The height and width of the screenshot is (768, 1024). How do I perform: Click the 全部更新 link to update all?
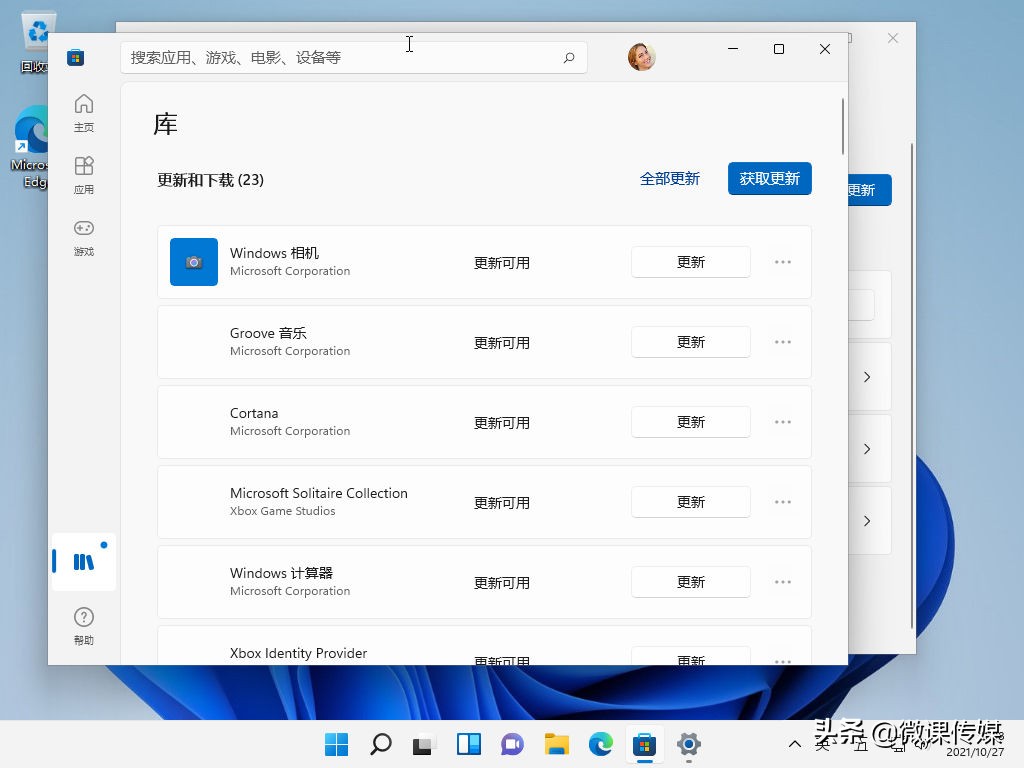[x=670, y=178]
